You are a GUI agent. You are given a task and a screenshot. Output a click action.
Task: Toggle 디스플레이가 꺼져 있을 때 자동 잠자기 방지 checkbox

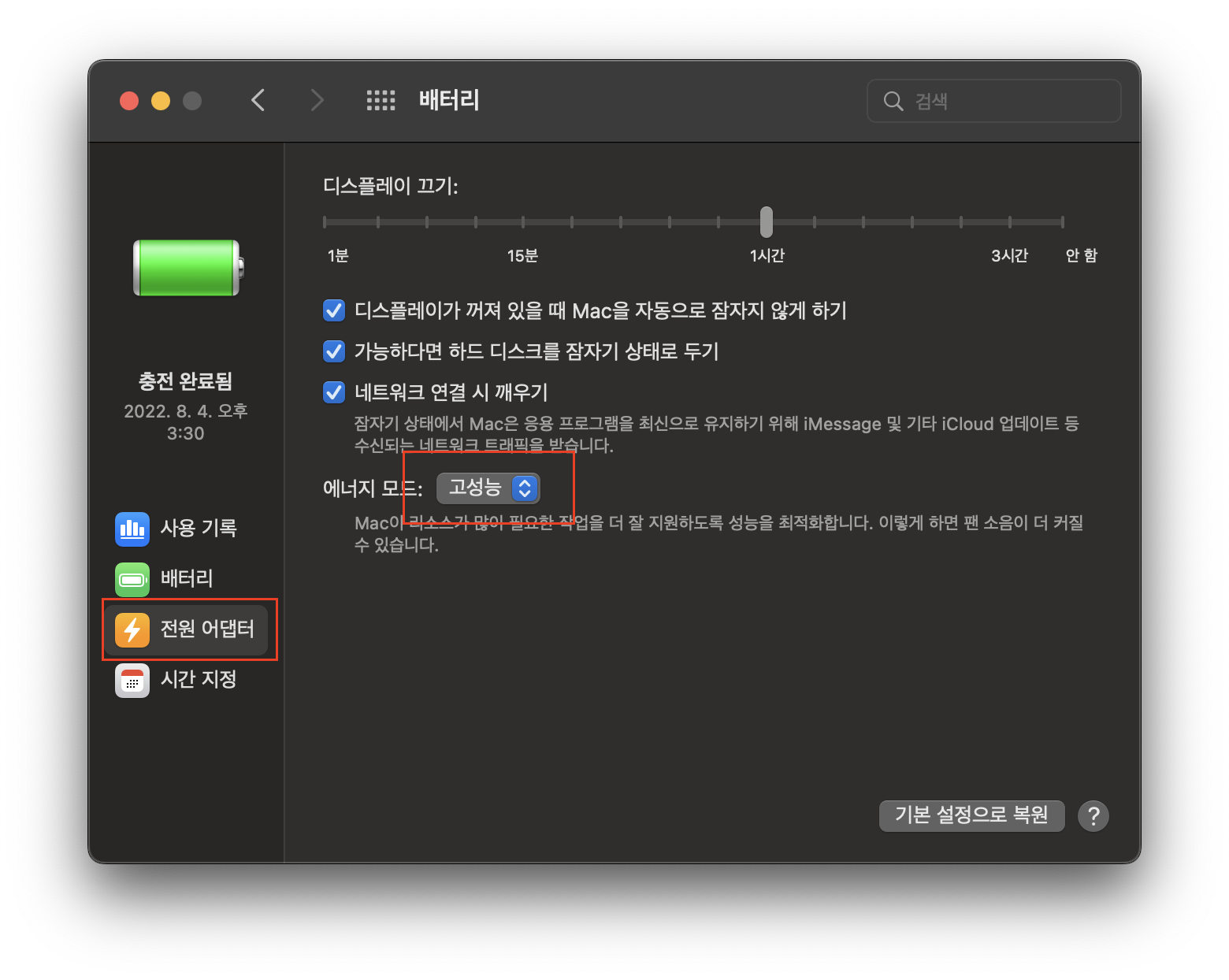[334, 310]
